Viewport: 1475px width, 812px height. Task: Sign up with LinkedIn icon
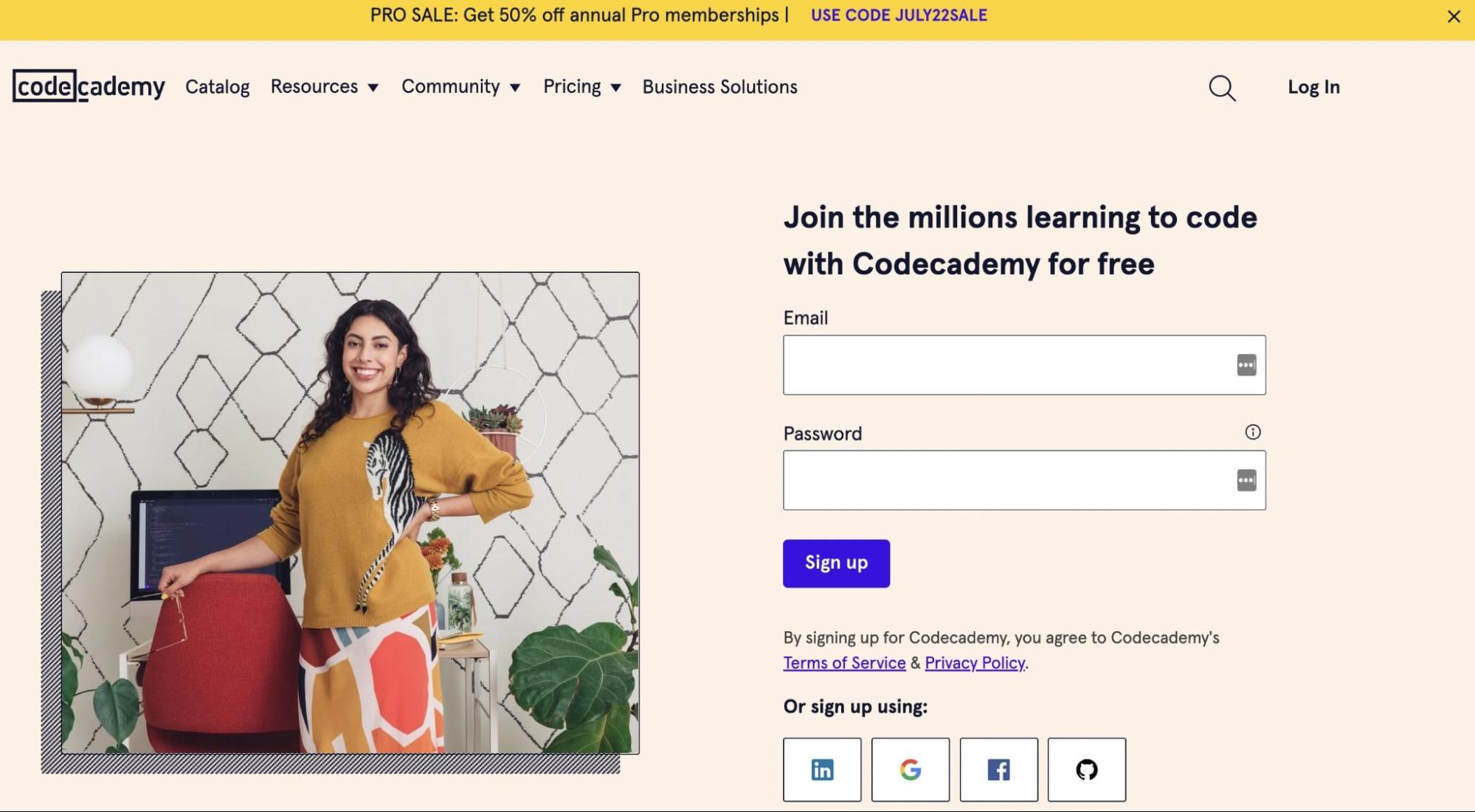(x=822, y=769)
